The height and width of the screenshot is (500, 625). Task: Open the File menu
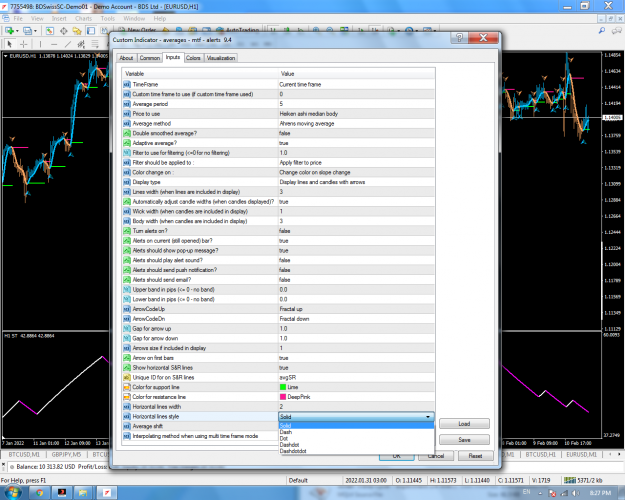pyautogui.click(x=18, y=18)
